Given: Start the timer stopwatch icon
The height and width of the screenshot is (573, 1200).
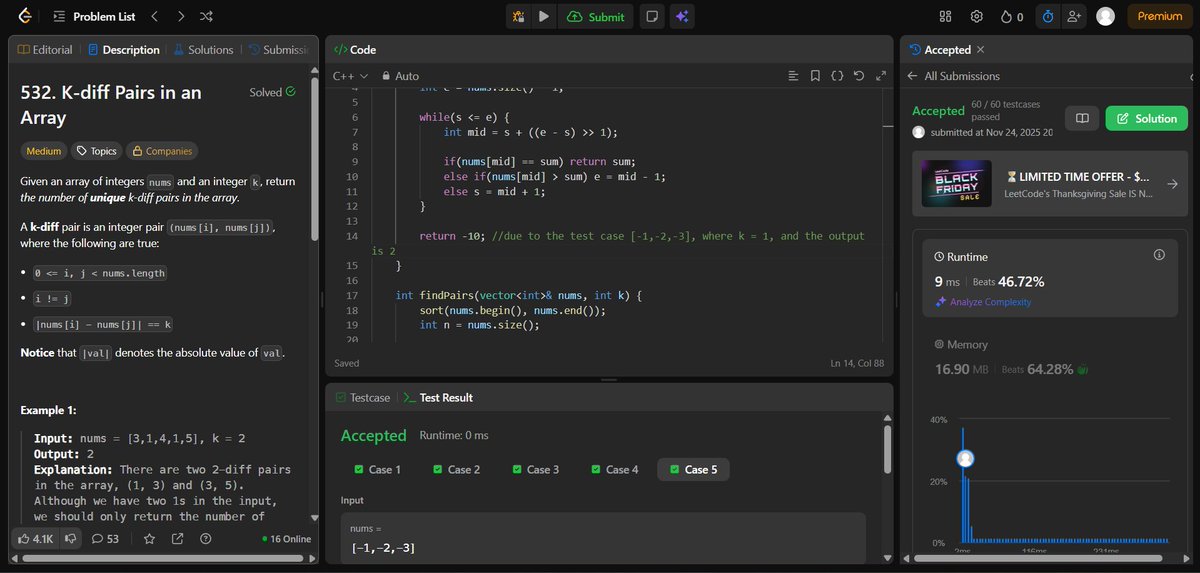Looking at the screenshot, I should coord(1047,16).
